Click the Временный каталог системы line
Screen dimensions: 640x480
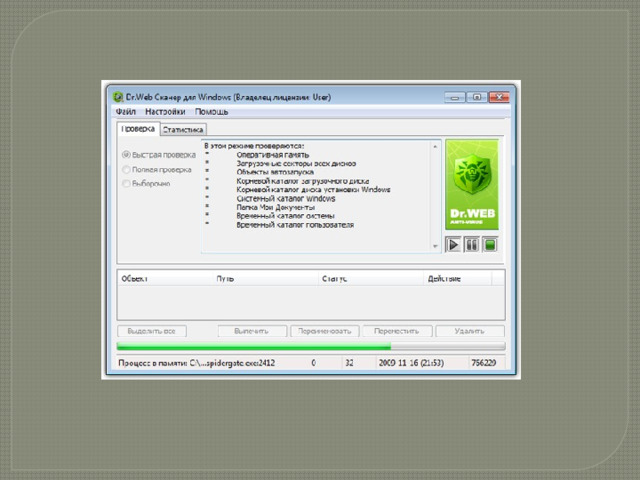[x=285, y=216]
